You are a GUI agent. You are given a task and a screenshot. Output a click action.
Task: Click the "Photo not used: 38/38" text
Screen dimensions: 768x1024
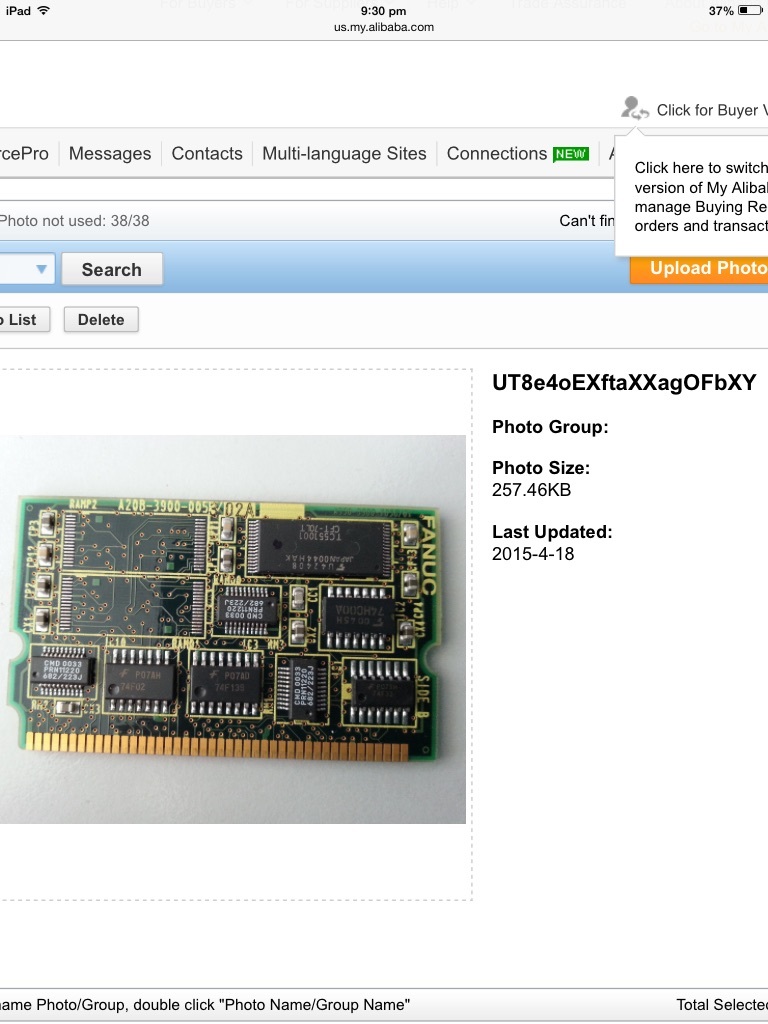click(74, 221)
